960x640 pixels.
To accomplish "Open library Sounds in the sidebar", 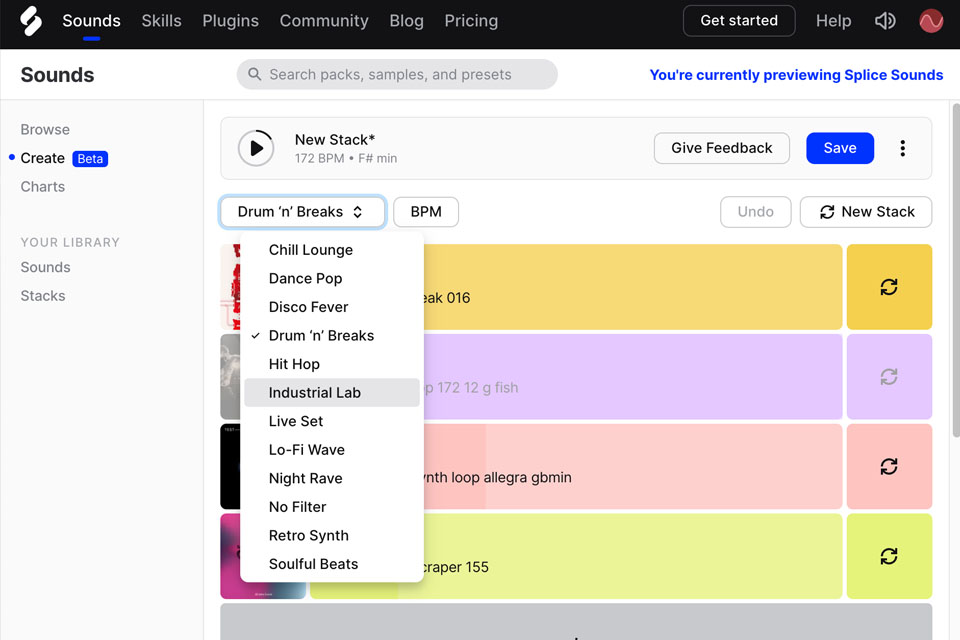I will [x=45, y=268].
